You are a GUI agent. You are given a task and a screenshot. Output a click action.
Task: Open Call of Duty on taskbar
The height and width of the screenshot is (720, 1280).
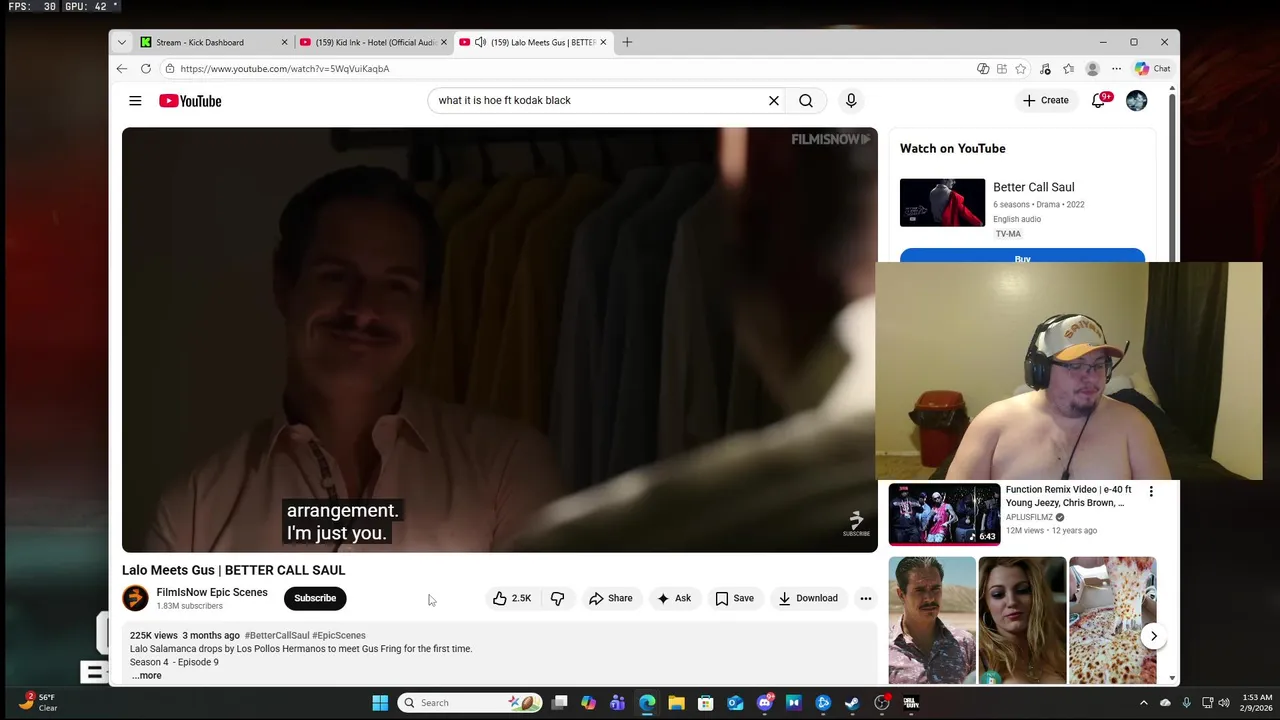coord(911,703)
